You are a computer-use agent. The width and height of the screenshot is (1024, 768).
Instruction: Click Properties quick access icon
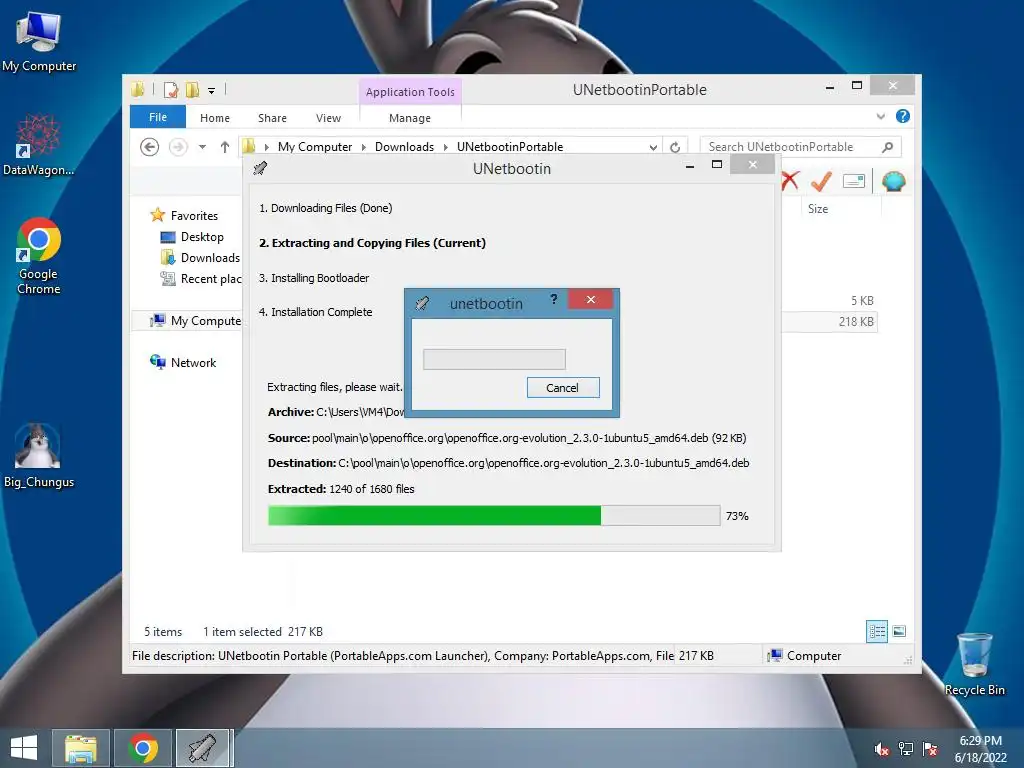(x=170, y=89)
